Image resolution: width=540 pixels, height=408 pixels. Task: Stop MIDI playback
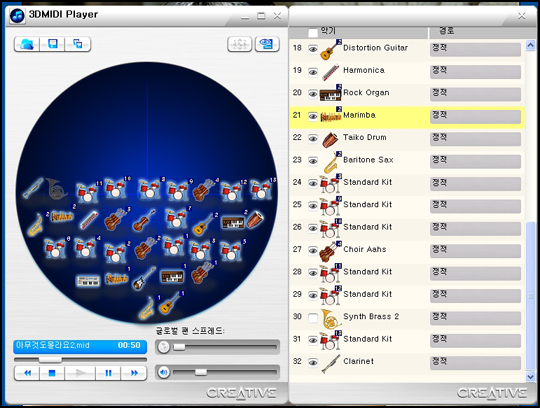click(52, 373)
